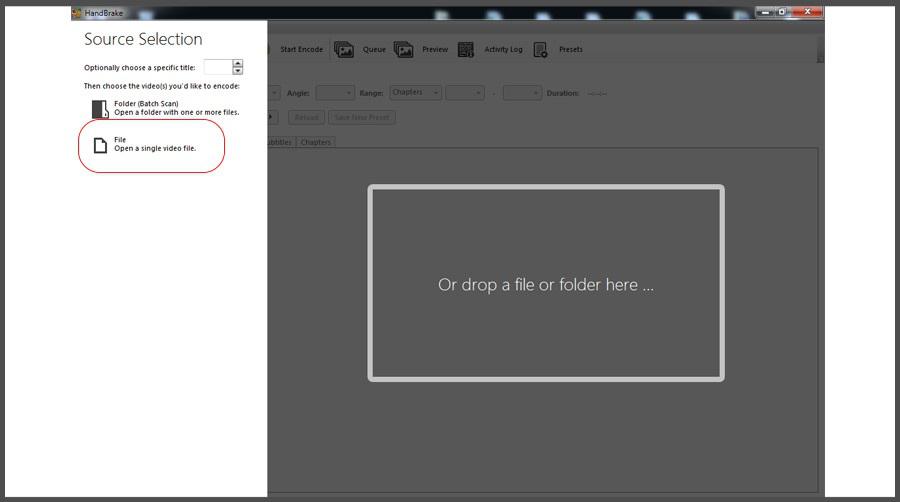This screenshot has width=900, height=502.
Task: Open the Activity Log toolbar icon
Action: [465, 50]
